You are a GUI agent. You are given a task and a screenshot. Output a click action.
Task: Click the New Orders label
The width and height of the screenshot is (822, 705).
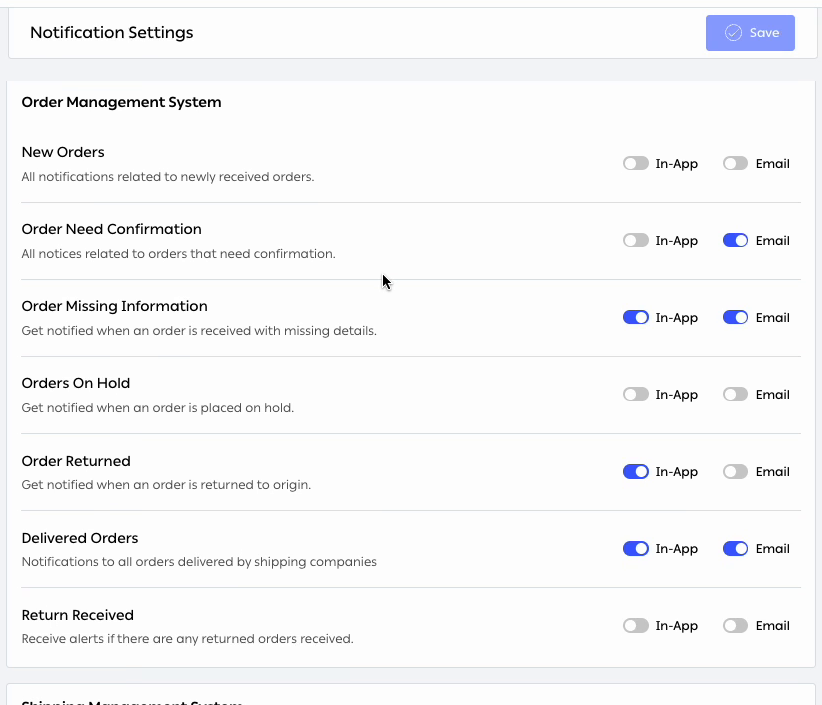pos(63,152)
